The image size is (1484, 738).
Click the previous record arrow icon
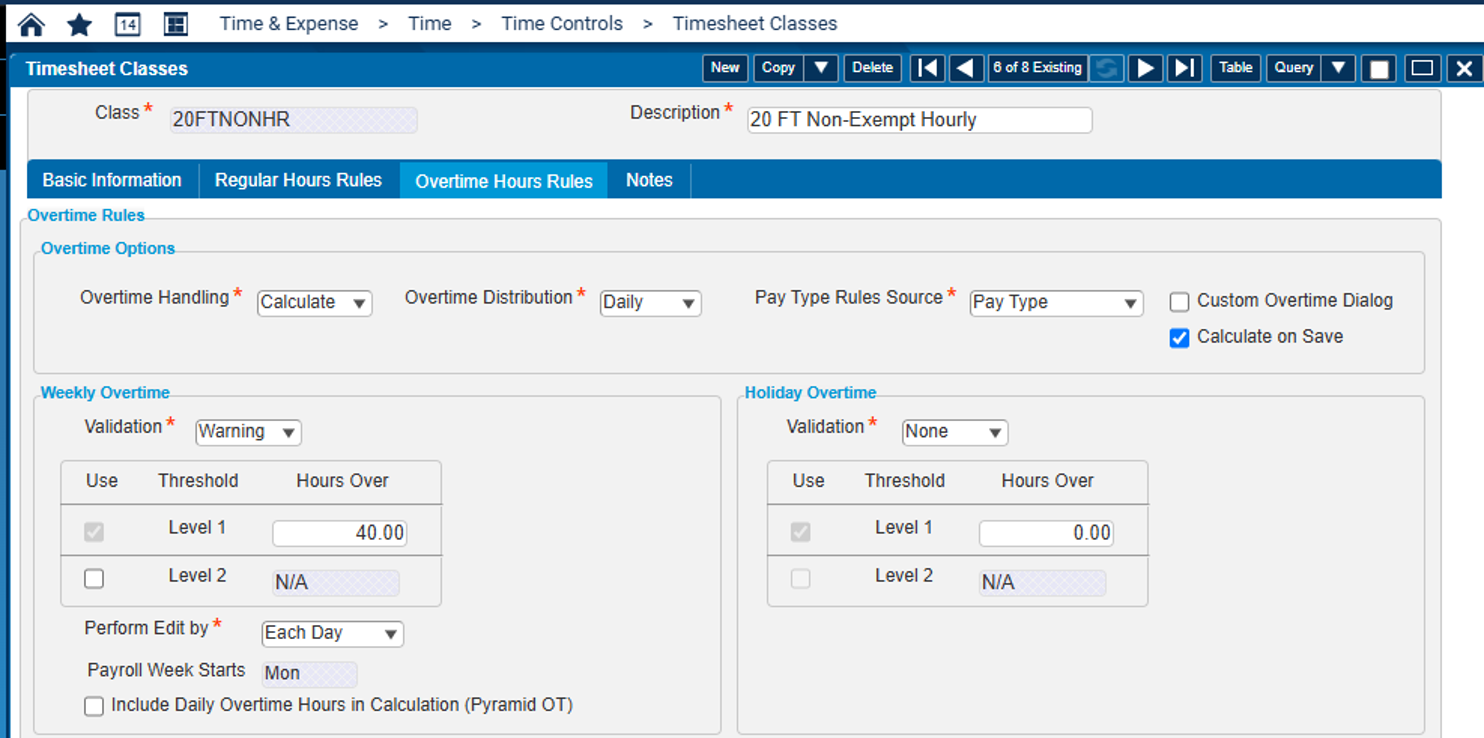(964, 68)
